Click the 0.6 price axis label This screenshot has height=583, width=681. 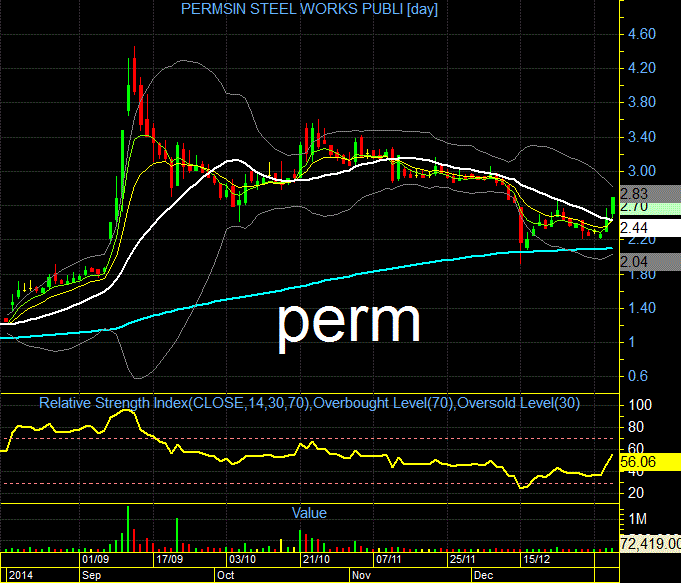point(638,376)
